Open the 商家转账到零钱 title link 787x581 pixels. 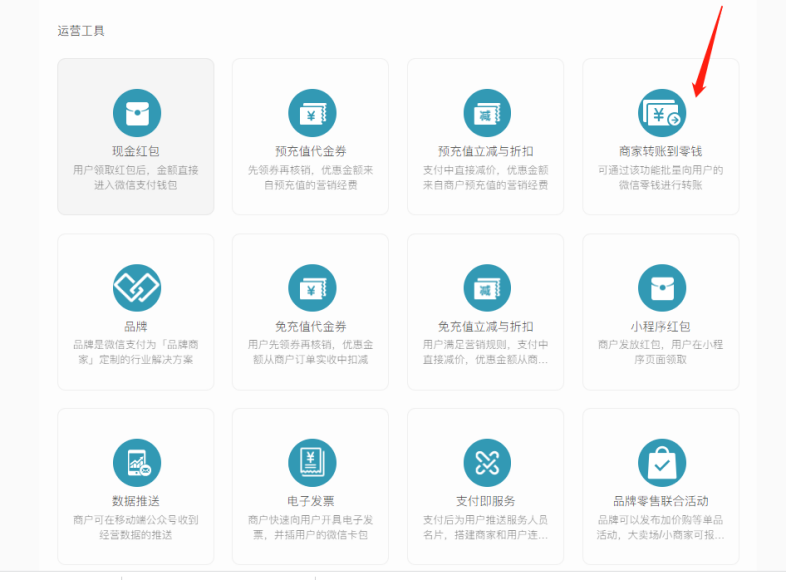pyautogui.click(x=662, y=151)
